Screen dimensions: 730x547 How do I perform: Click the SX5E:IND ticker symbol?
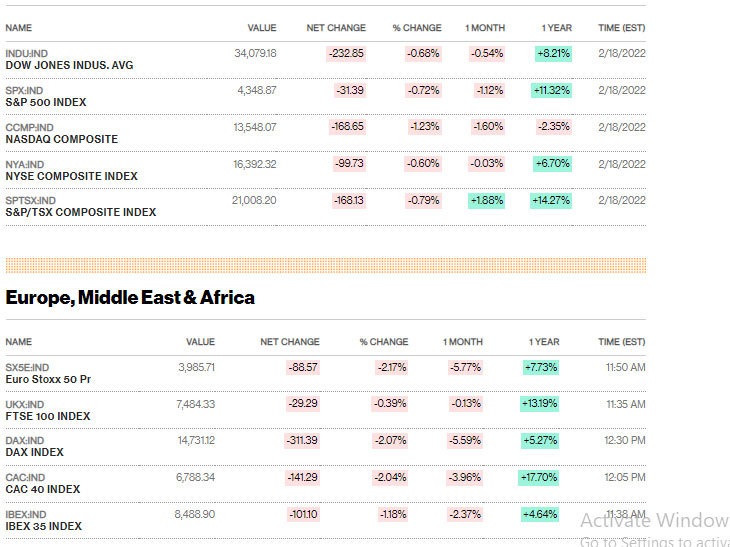coord(27,367)
